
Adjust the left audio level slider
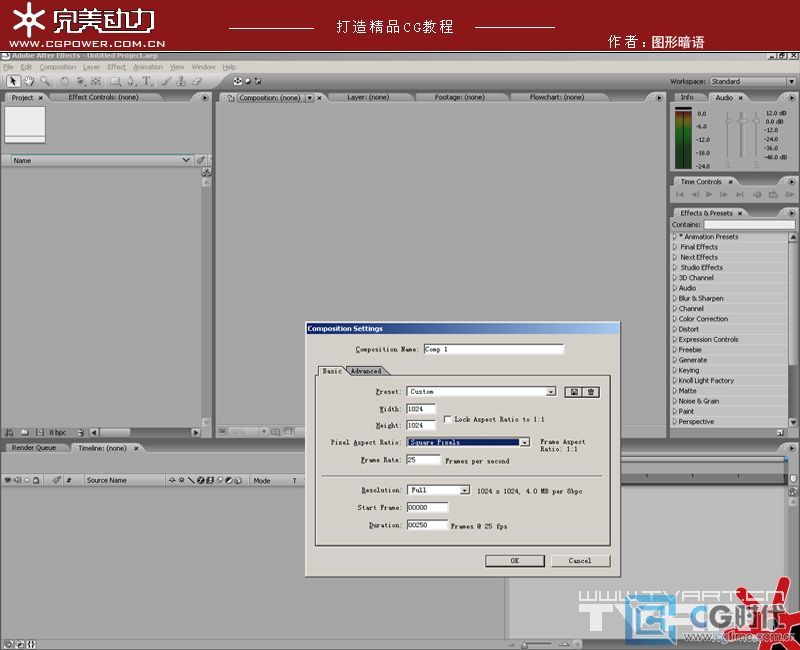pyautogui.click(x=728, y=120)
